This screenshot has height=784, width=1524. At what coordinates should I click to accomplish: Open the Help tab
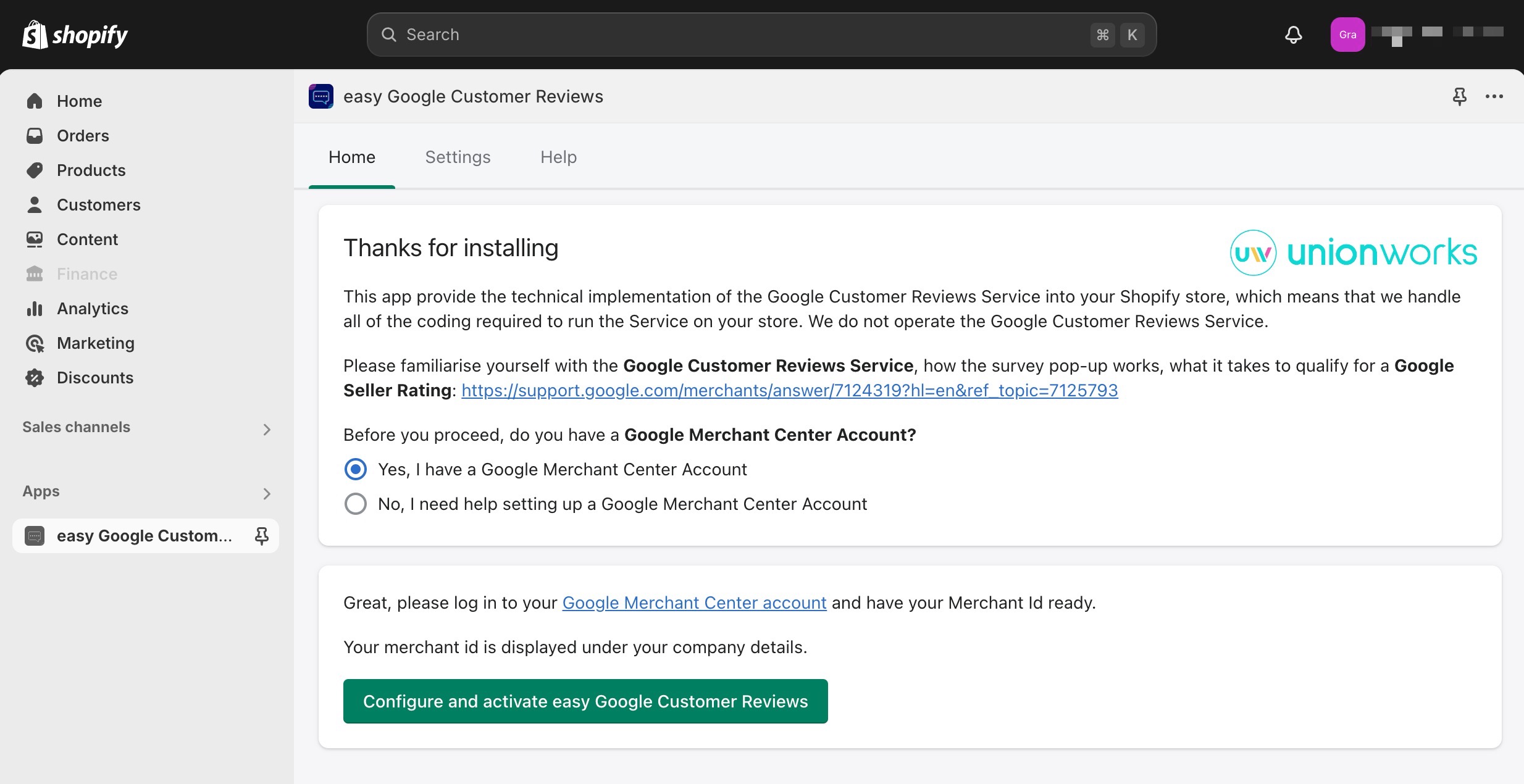click(x=558, y=157)
